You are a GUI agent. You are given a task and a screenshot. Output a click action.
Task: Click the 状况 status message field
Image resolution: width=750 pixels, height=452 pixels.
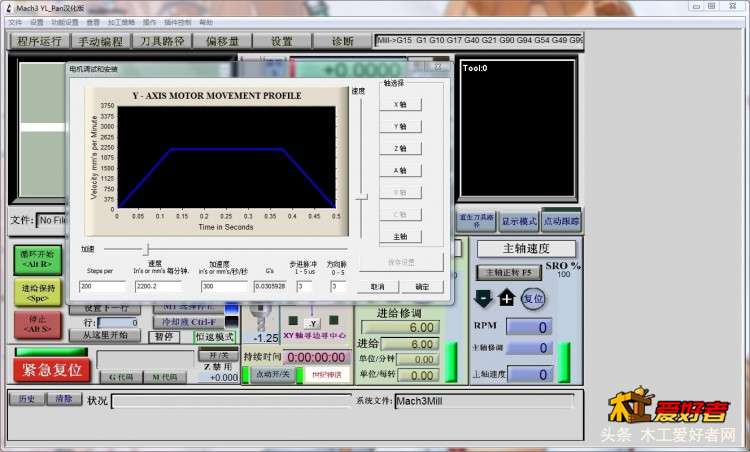tap(232, 401)
